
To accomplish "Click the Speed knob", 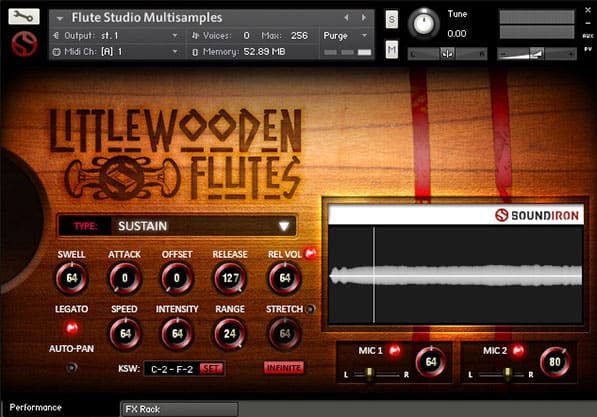I will [125, 334].
